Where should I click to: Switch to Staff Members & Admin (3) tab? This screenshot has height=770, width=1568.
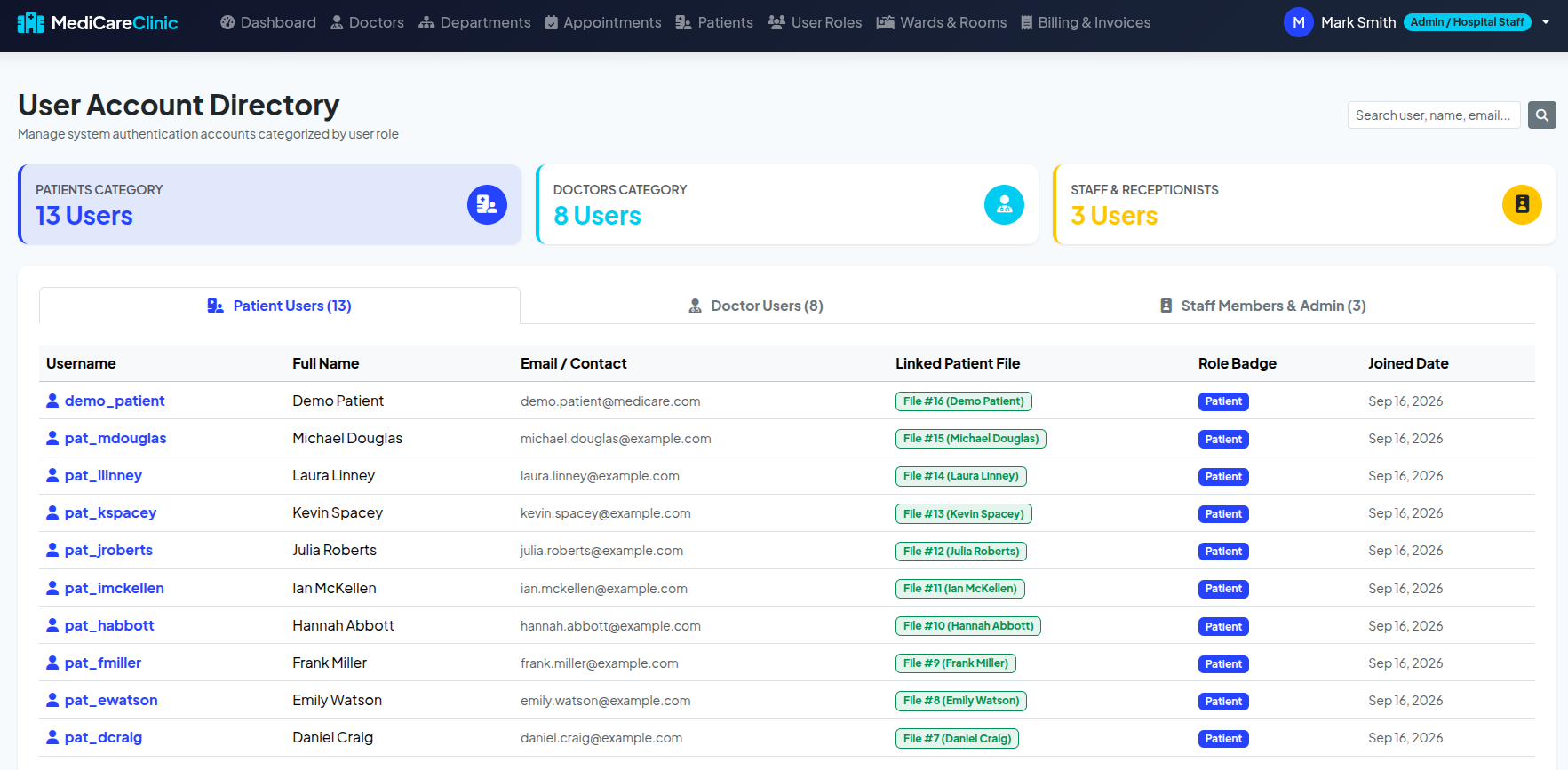pos(1263,306)
